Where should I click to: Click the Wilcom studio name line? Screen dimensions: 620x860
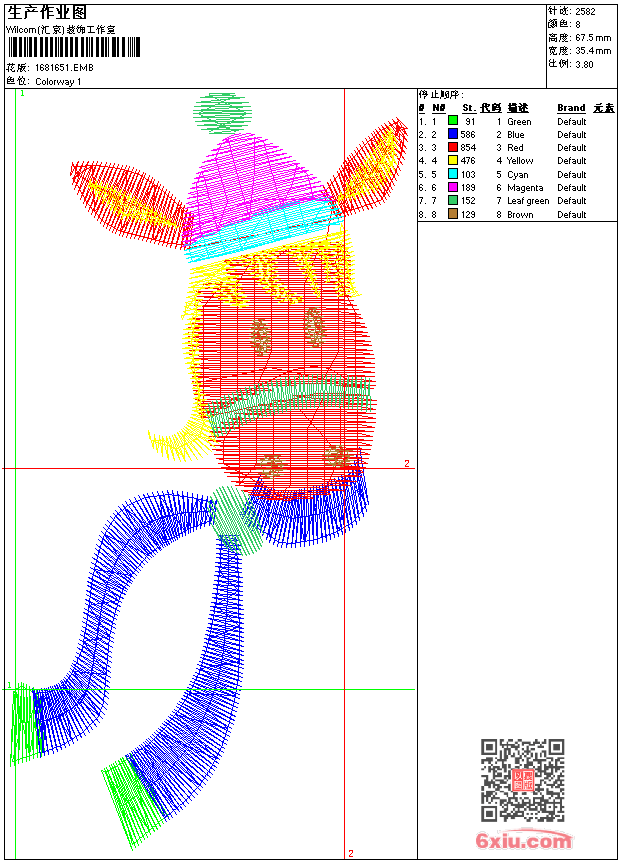pos(60,30)
